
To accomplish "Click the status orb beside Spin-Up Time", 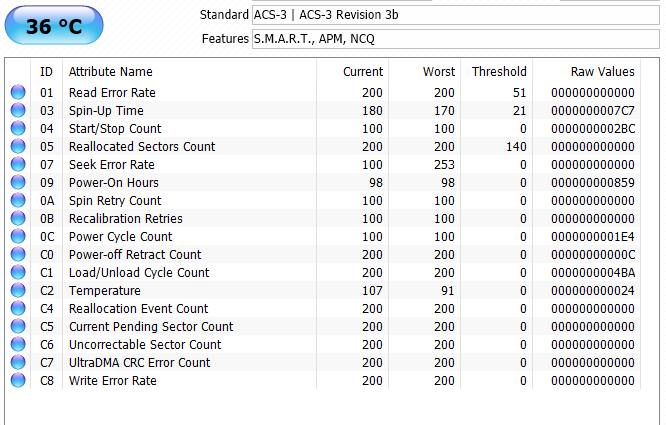I will pos(18,111).
